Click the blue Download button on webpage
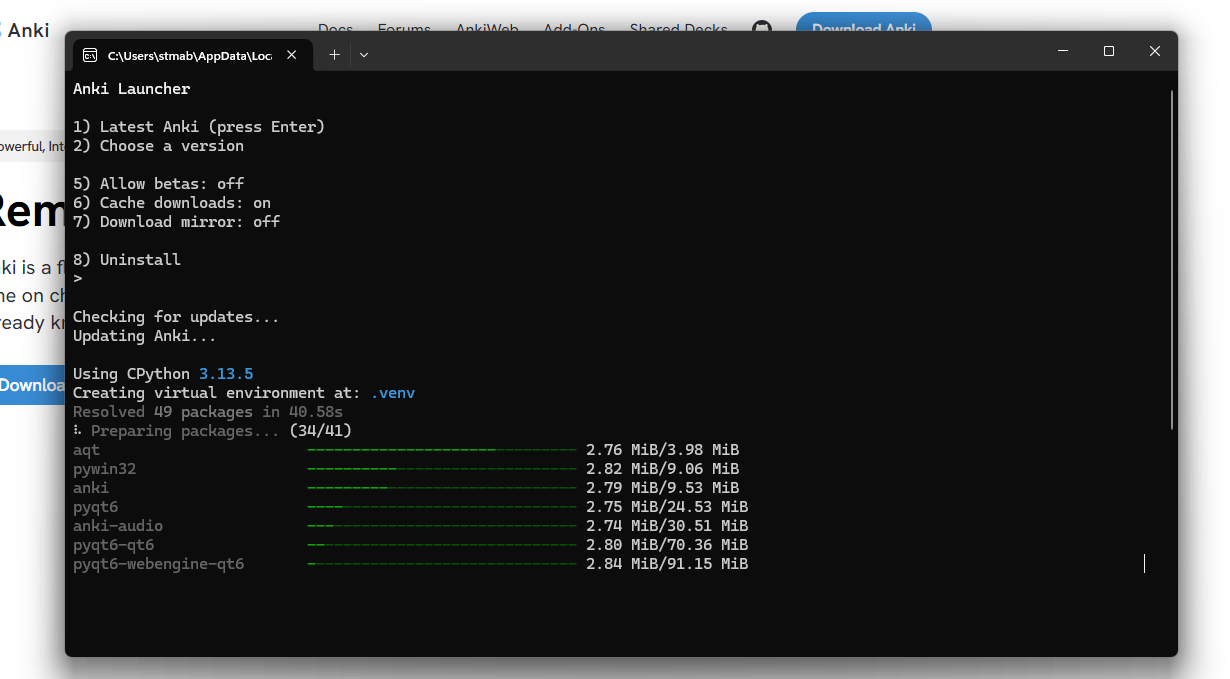Image resolution: width=1230 pixels, height=679 pixels. pos(32,385)
